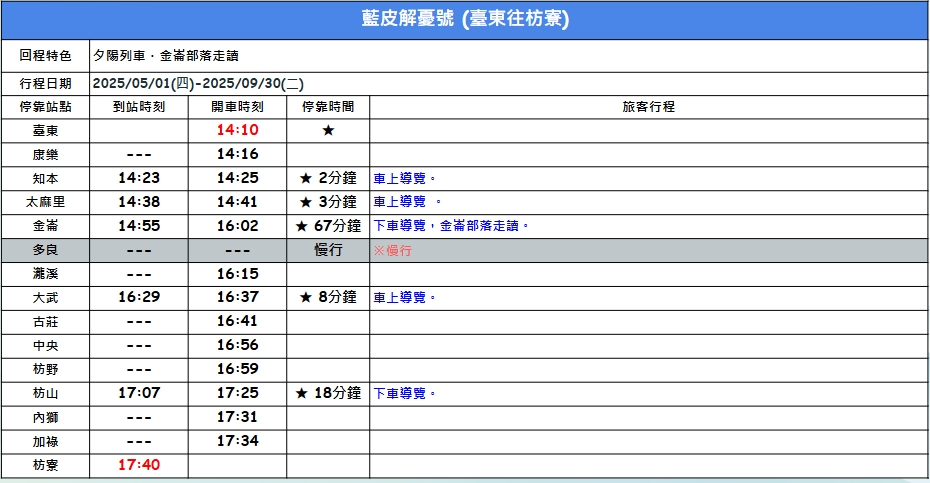Select the 枋寮 station cell
The image size is (930, 483).
coord(45,466)
